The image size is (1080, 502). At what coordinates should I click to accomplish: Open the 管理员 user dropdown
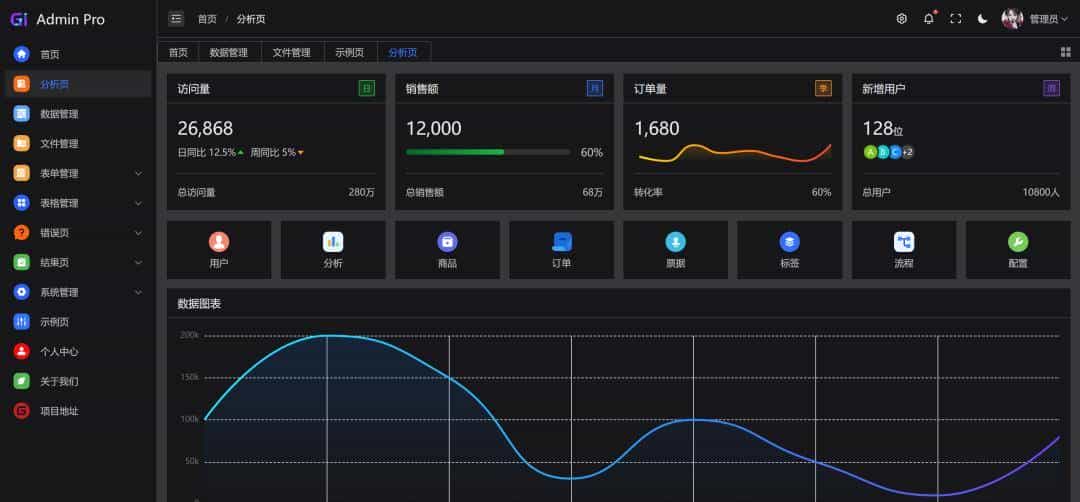1035,19
